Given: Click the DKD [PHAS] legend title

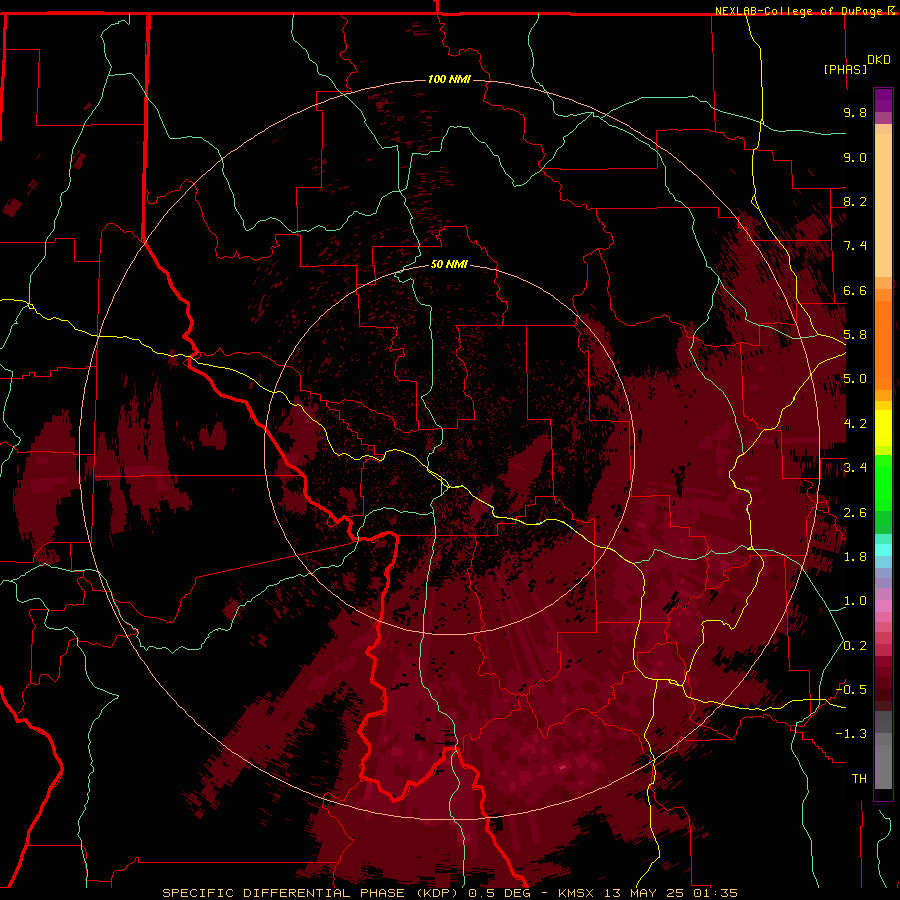Looking at the screenshot, I should pos(857,65).
